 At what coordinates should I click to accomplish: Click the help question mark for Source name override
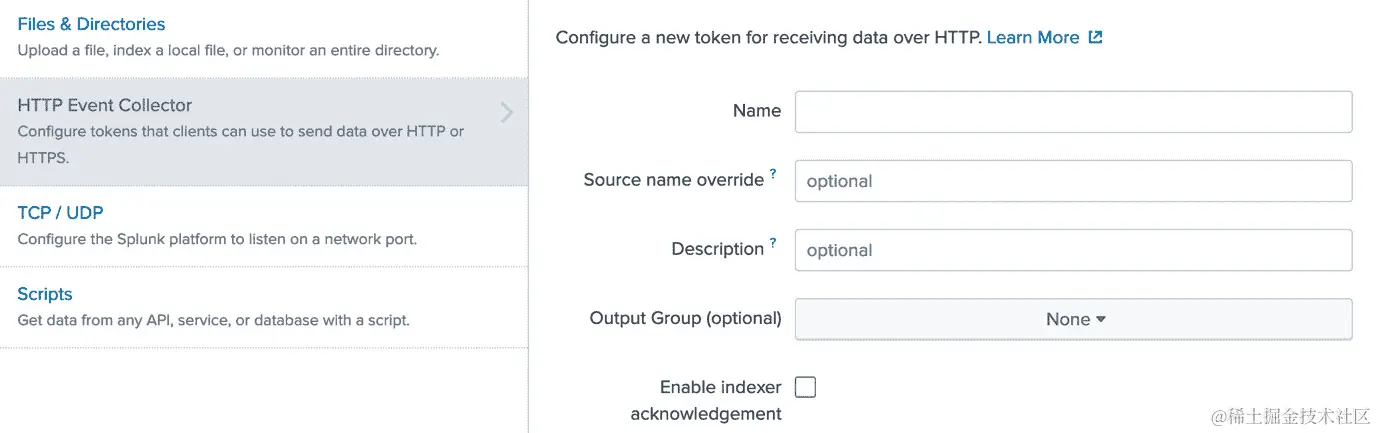click(773, 174)
